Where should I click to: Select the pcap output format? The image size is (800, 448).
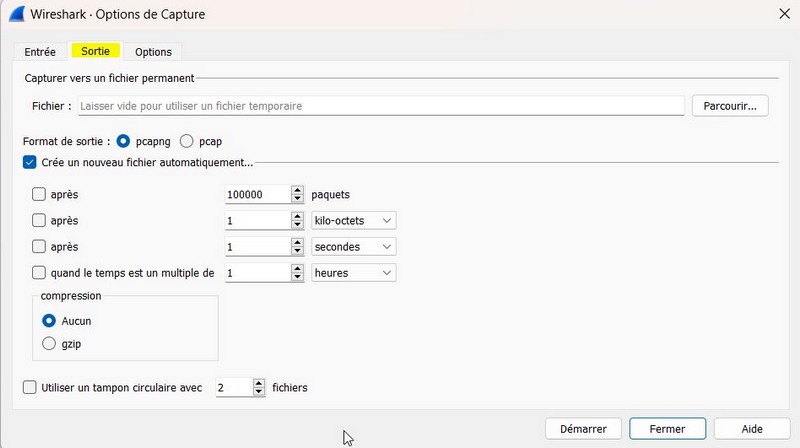click(x=187, y=141)
